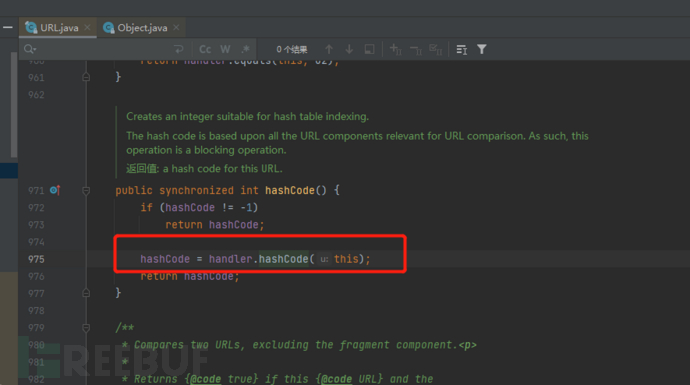Go to next occurrence arrow

[349, 49]
